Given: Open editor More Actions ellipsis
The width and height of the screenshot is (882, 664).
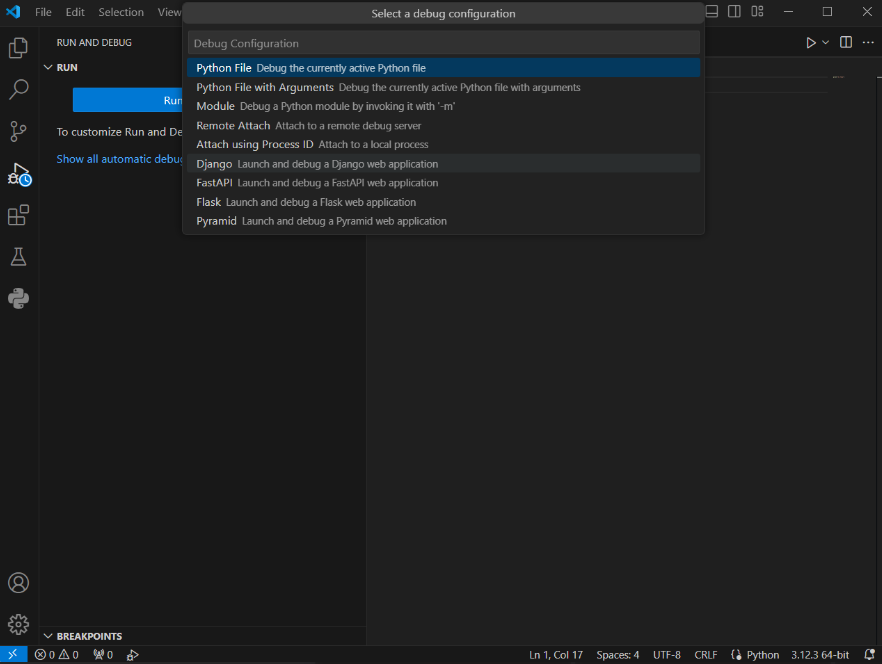Looking at the screenshot, I should pos(868,43).
